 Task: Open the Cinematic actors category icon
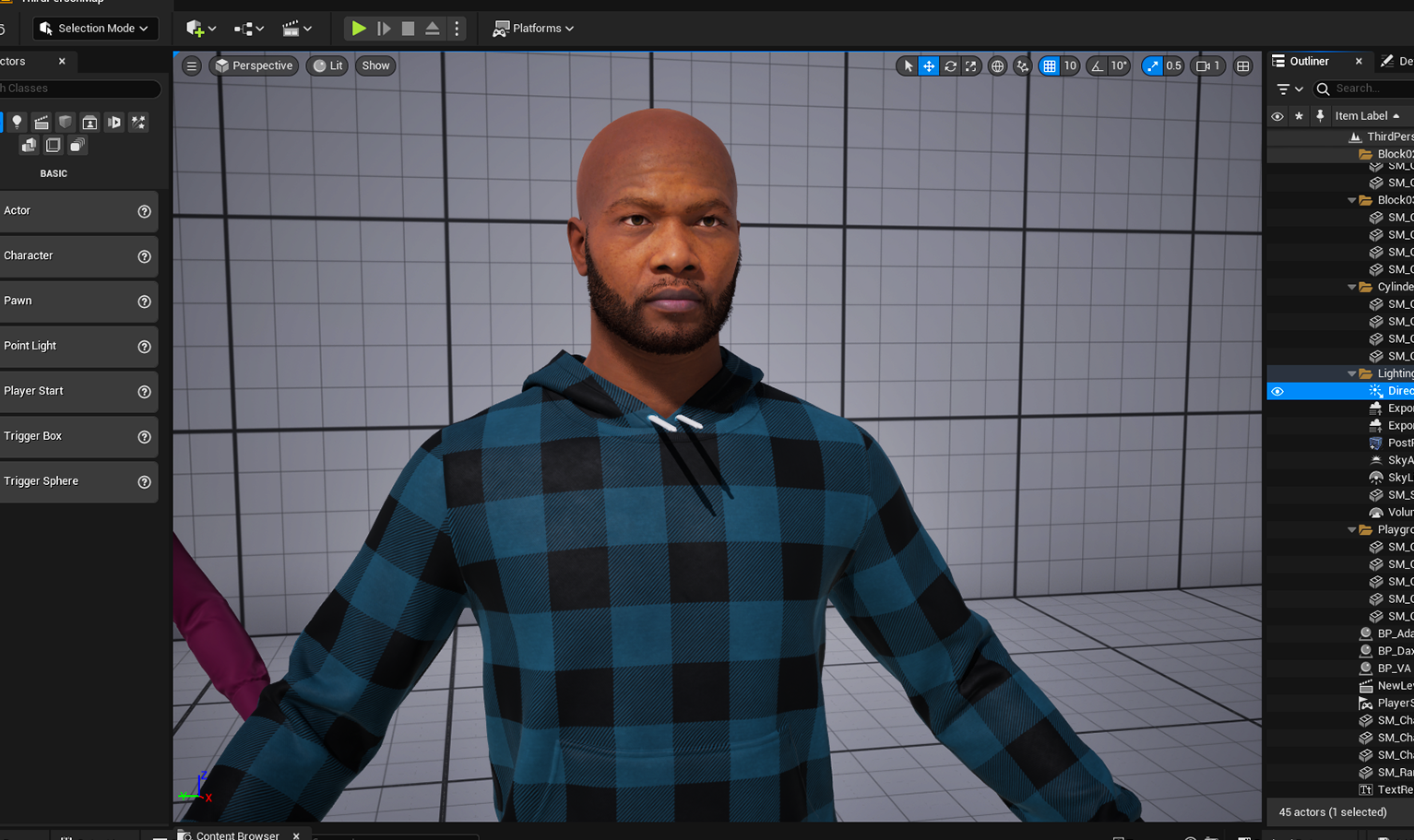(x=41, y=122)
